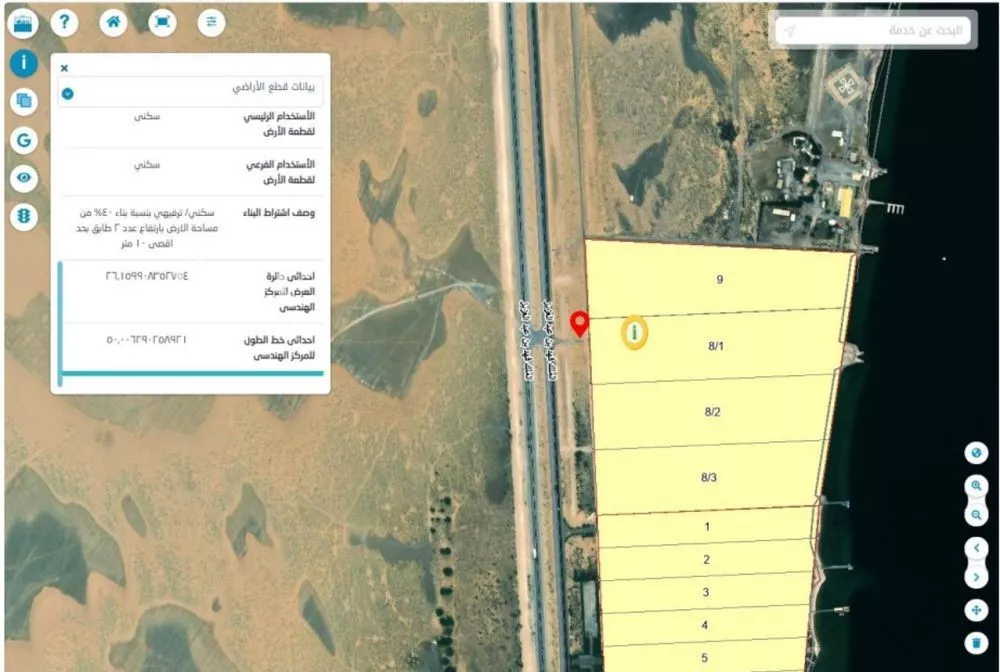The width and height of the screenshot is (1000, 672).
Task: Click the right chevron arrow on the right edge
Action: 977,577
